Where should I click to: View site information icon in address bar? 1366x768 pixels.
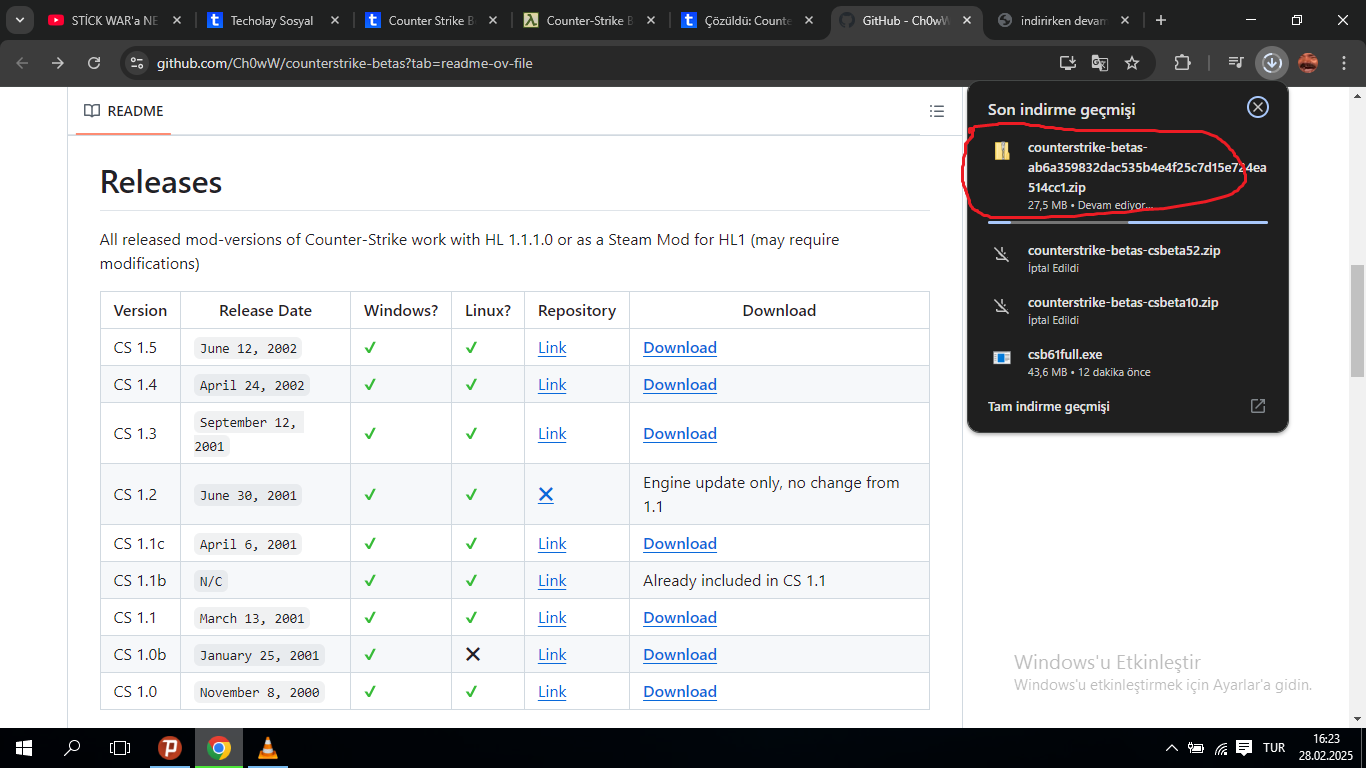pos(138,63)
